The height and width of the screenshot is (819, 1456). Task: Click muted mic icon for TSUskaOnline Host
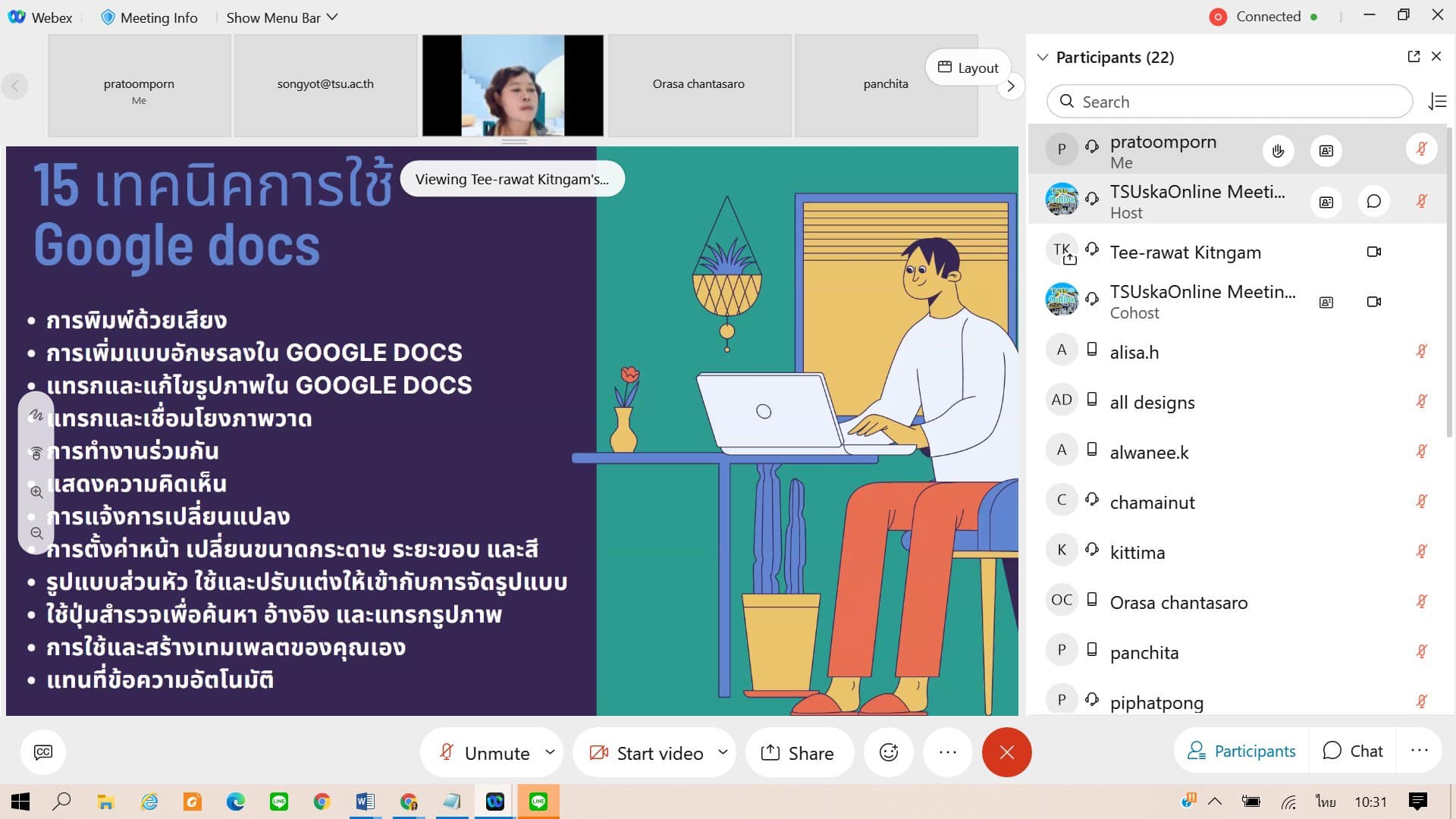coord(1422,201)
